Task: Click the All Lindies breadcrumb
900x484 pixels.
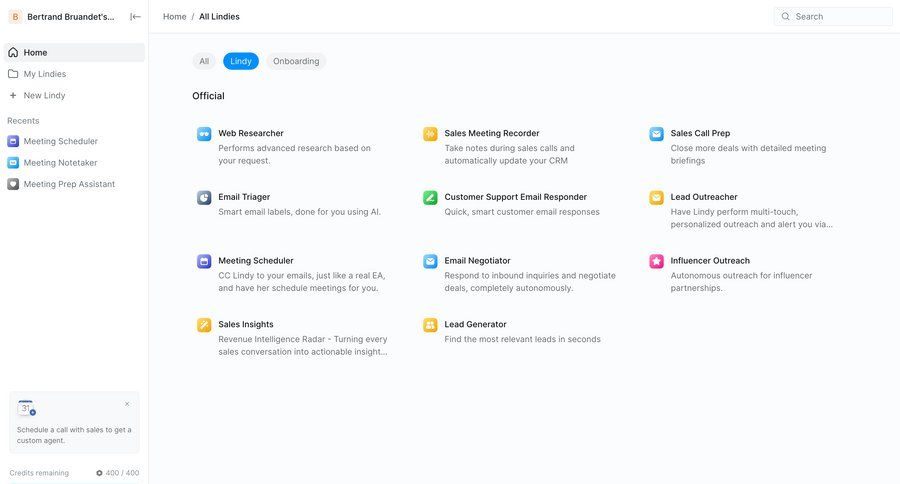Action: [x=219, y=17]
